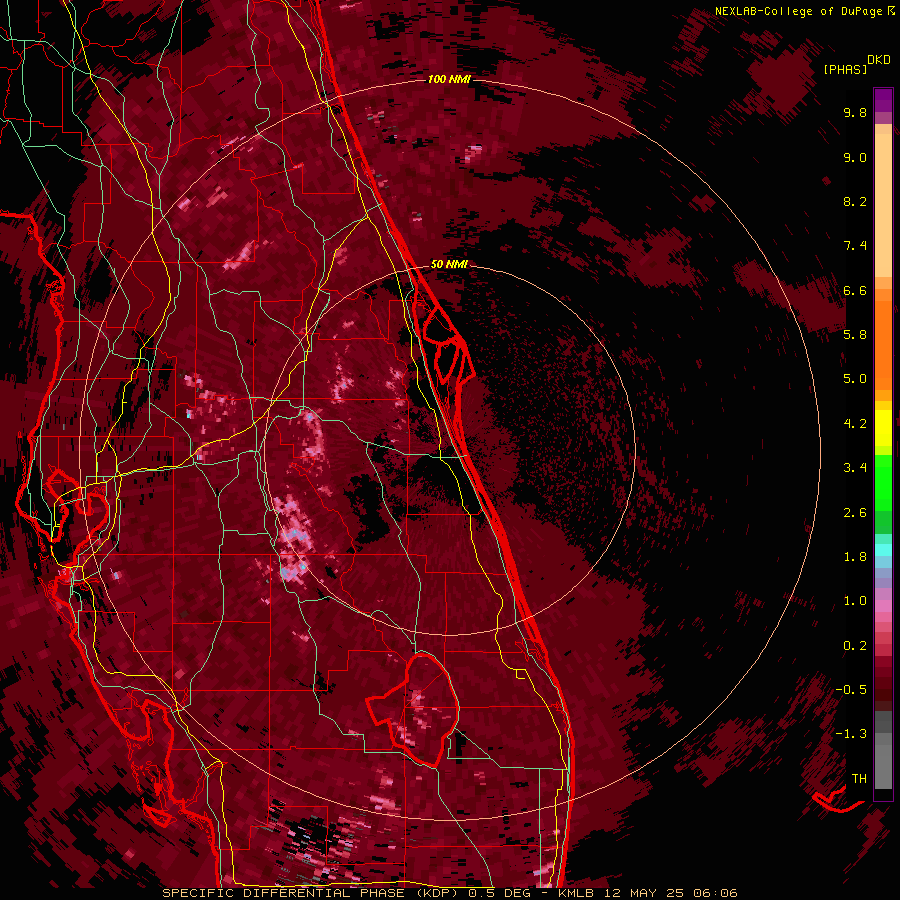Click the TH threshold label

[x=859, y=779]
